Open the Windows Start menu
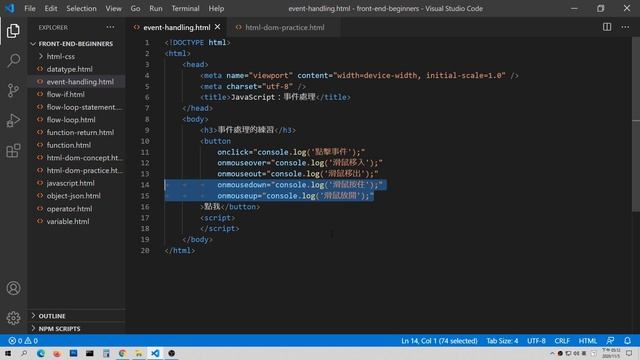The image size is (640, 360). [7, 353]
